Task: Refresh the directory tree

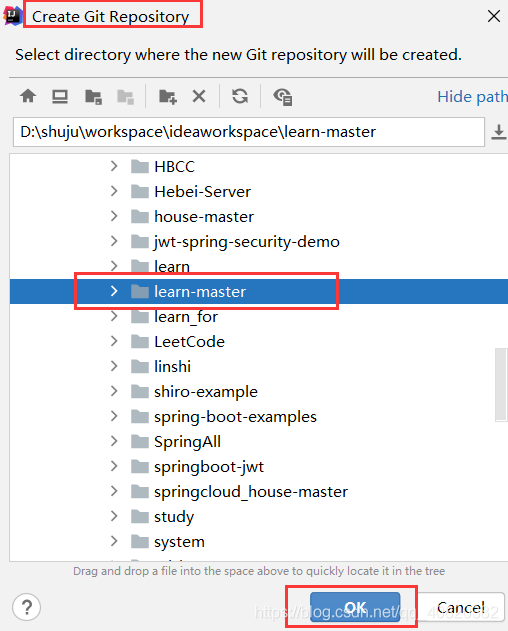Action: (x=240, y=96)
